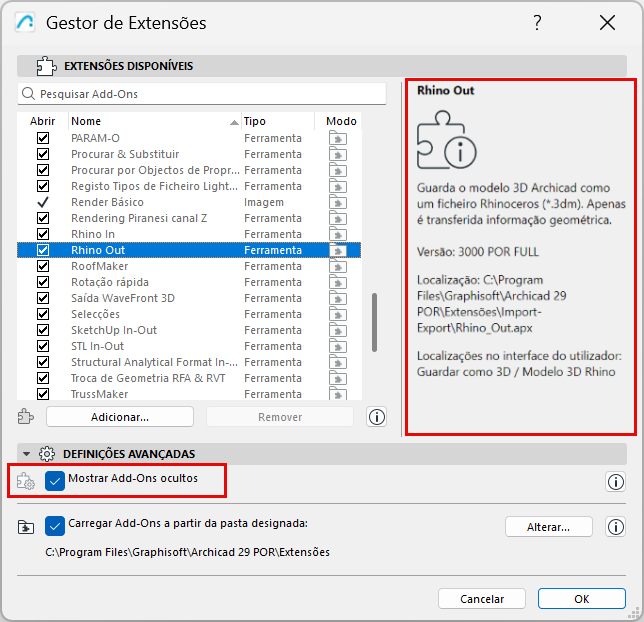Click the Extensões folder path text

187,552
